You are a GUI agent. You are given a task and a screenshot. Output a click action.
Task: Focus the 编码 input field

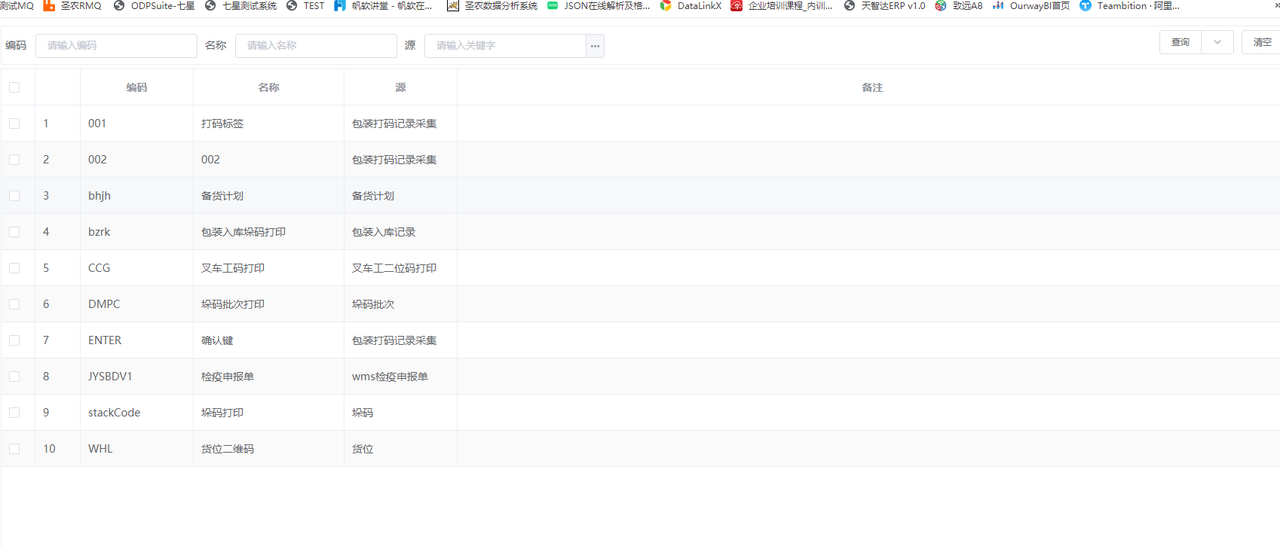pyautogui.click(x=116, y=46)
